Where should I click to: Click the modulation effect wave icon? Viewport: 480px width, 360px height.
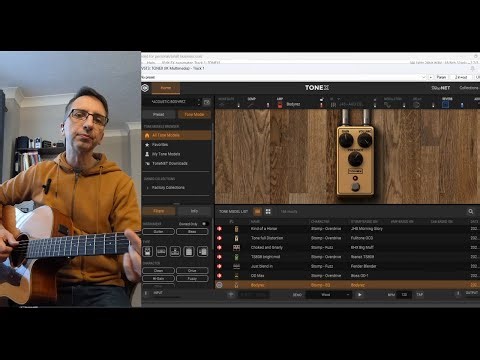coord(387,105)
